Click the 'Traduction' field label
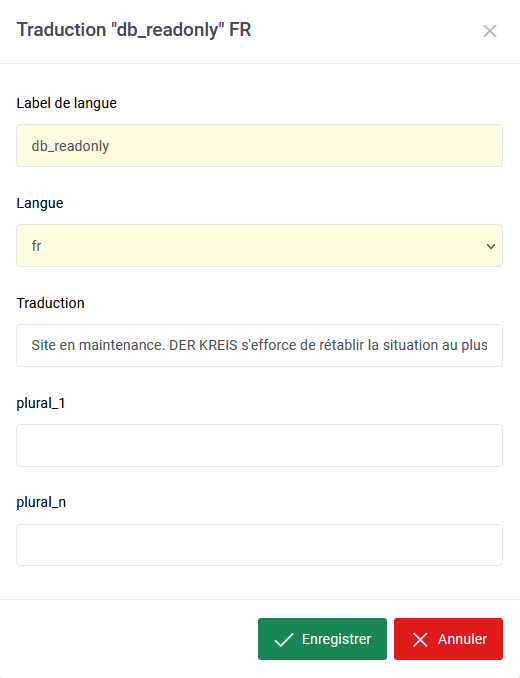 click(x=51, y=303)
